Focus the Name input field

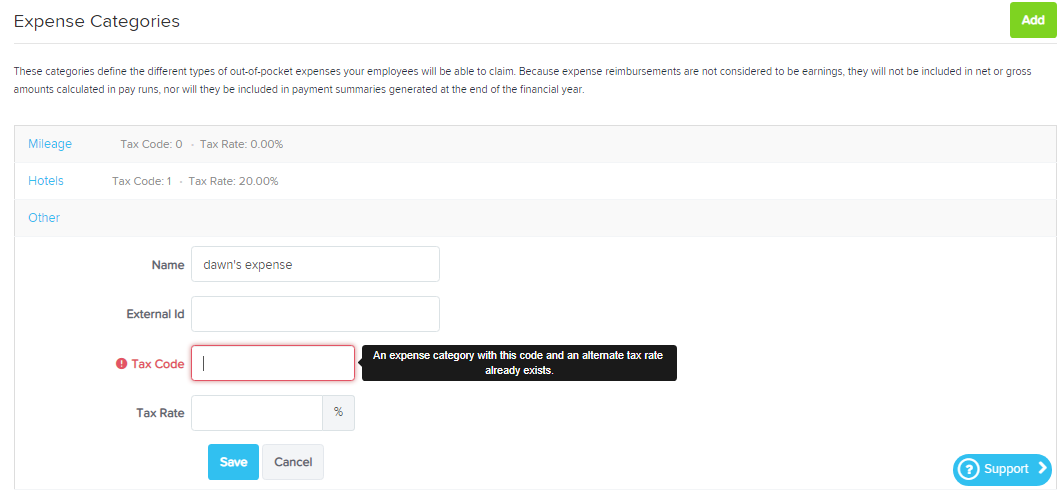coord(315,264)
